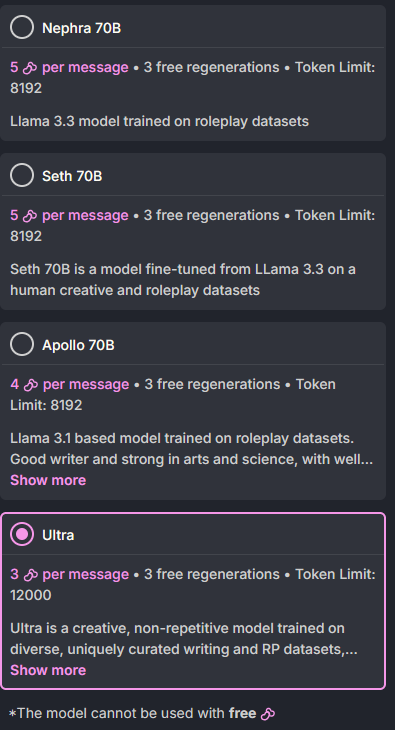Click the token icon in the Ultra price

31,575
